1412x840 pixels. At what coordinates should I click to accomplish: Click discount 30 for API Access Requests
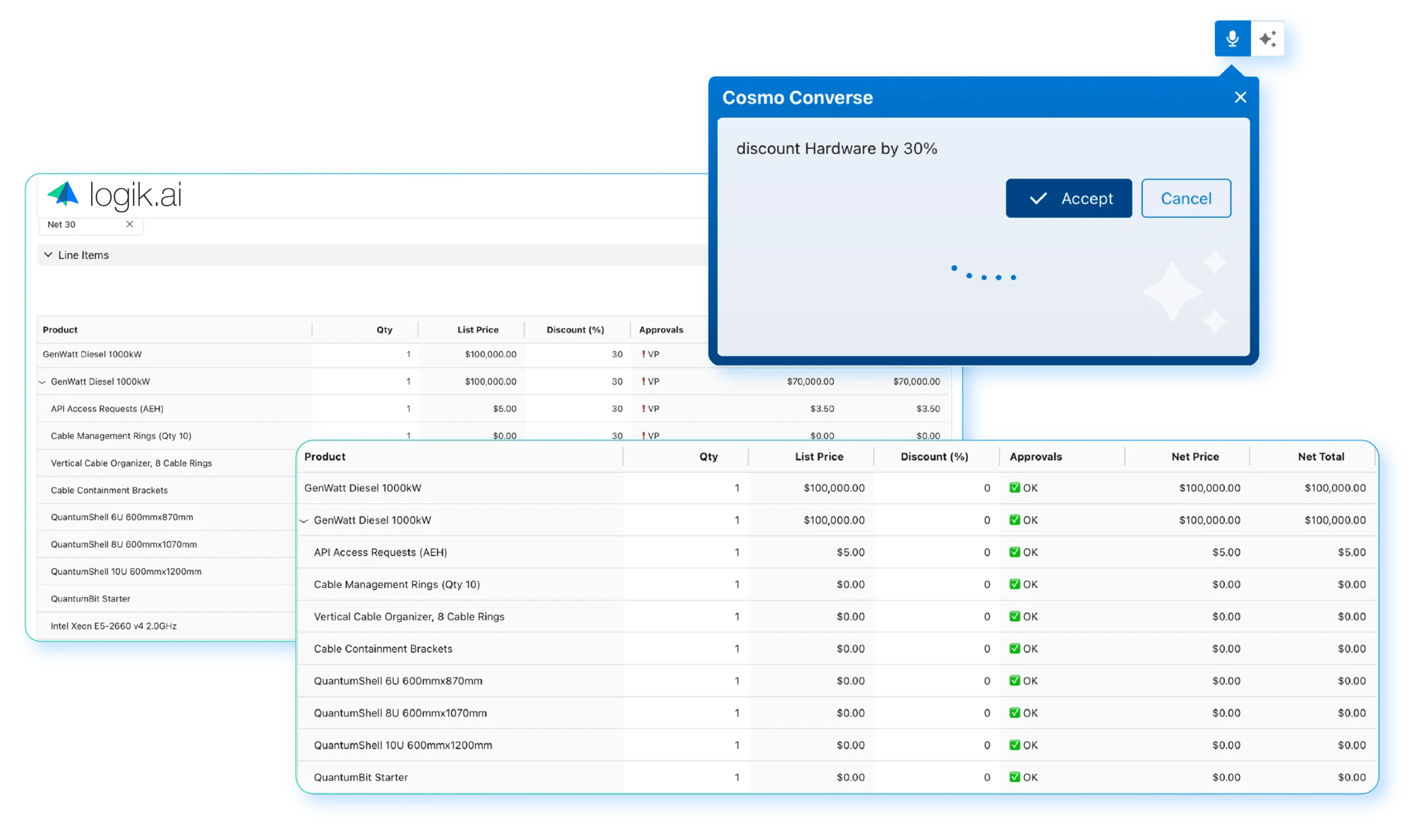point(617,409)
